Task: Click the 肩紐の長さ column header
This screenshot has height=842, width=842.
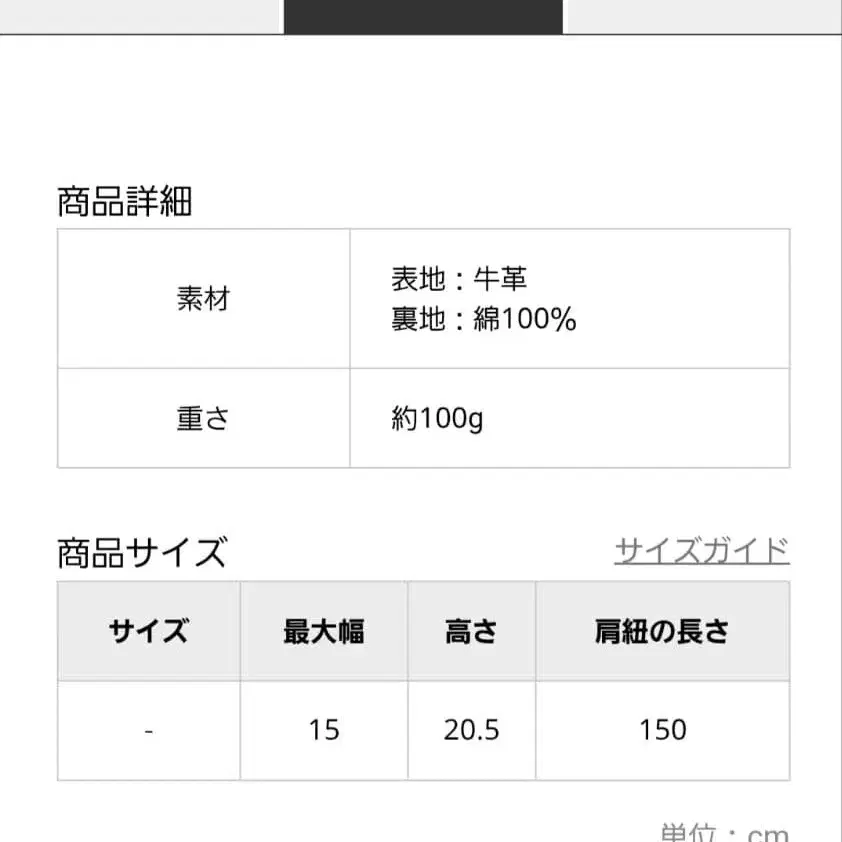Action: point(662,631)
